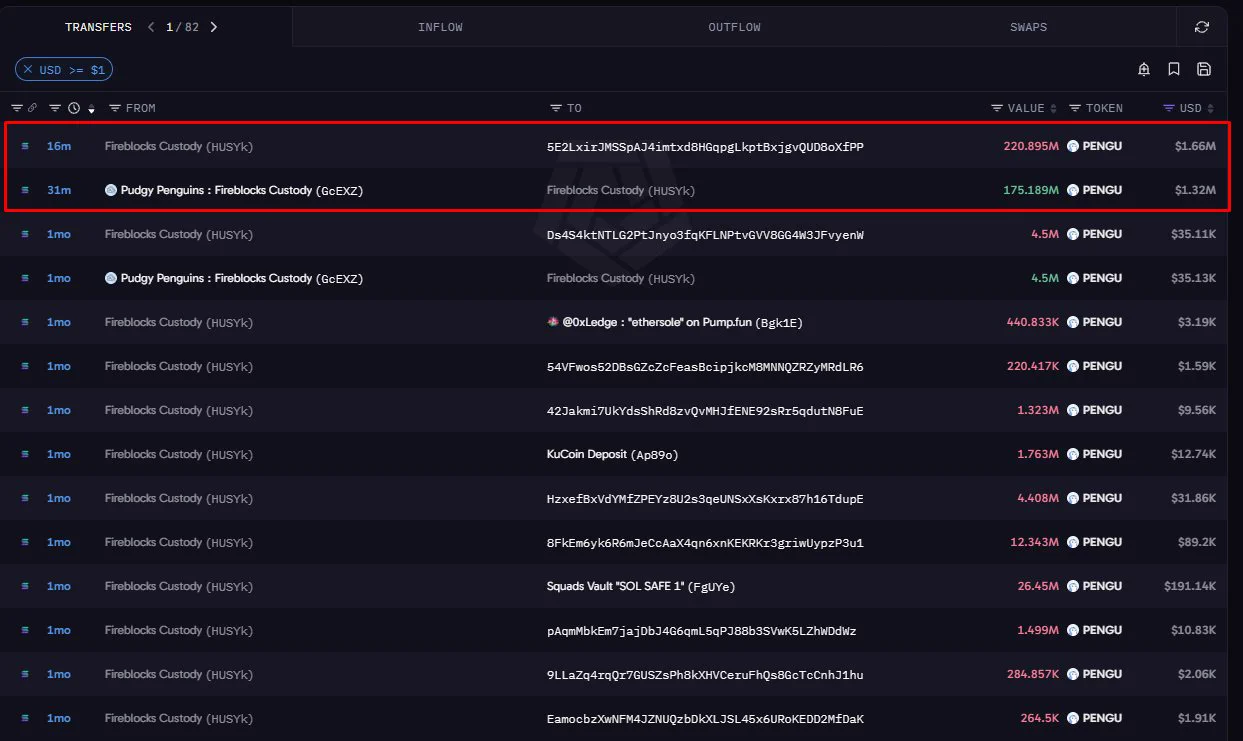
Task: Click the 220.895M value in the first row
Action: point(1031,146)
